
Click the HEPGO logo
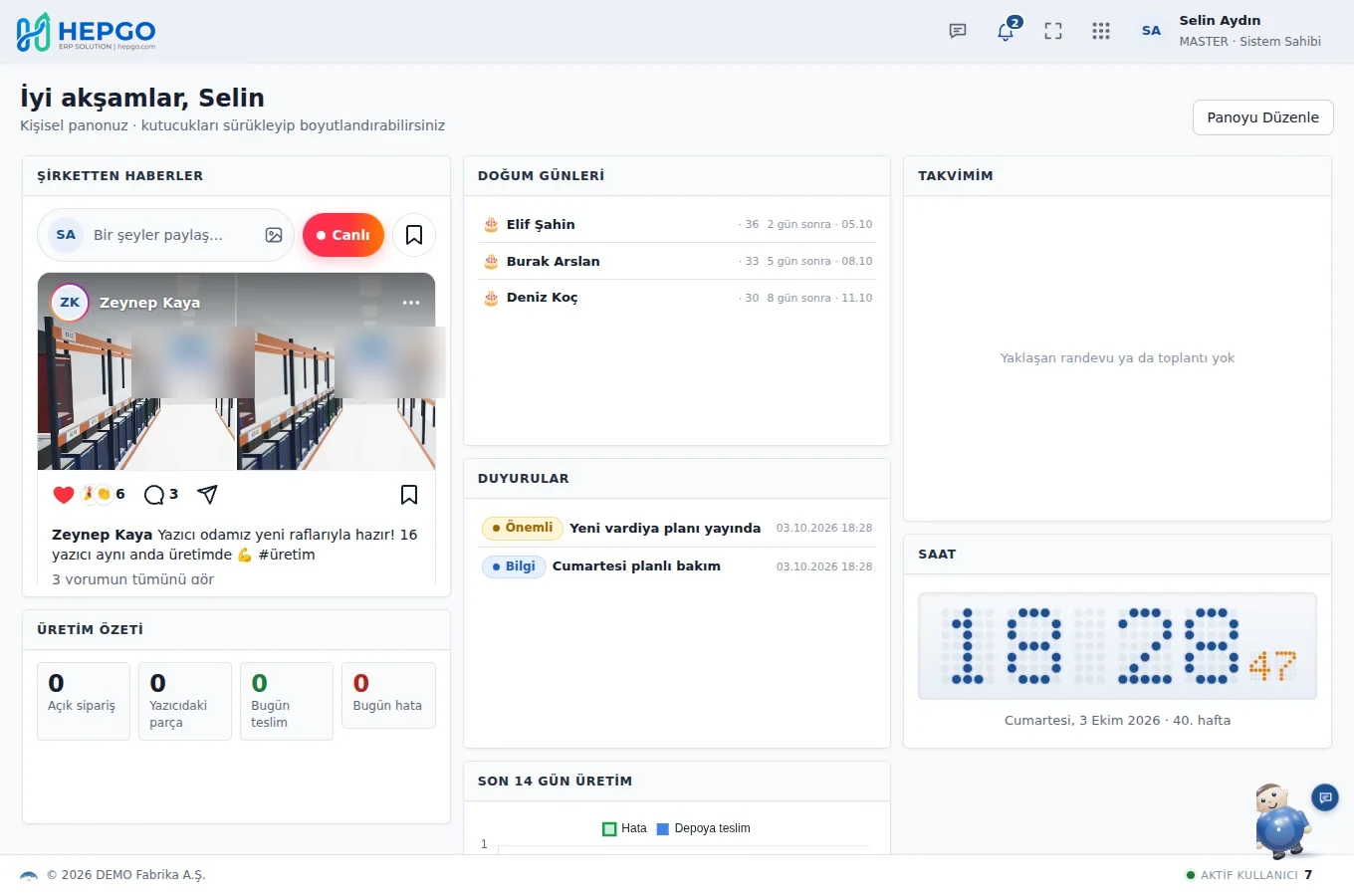pos(87,32)
